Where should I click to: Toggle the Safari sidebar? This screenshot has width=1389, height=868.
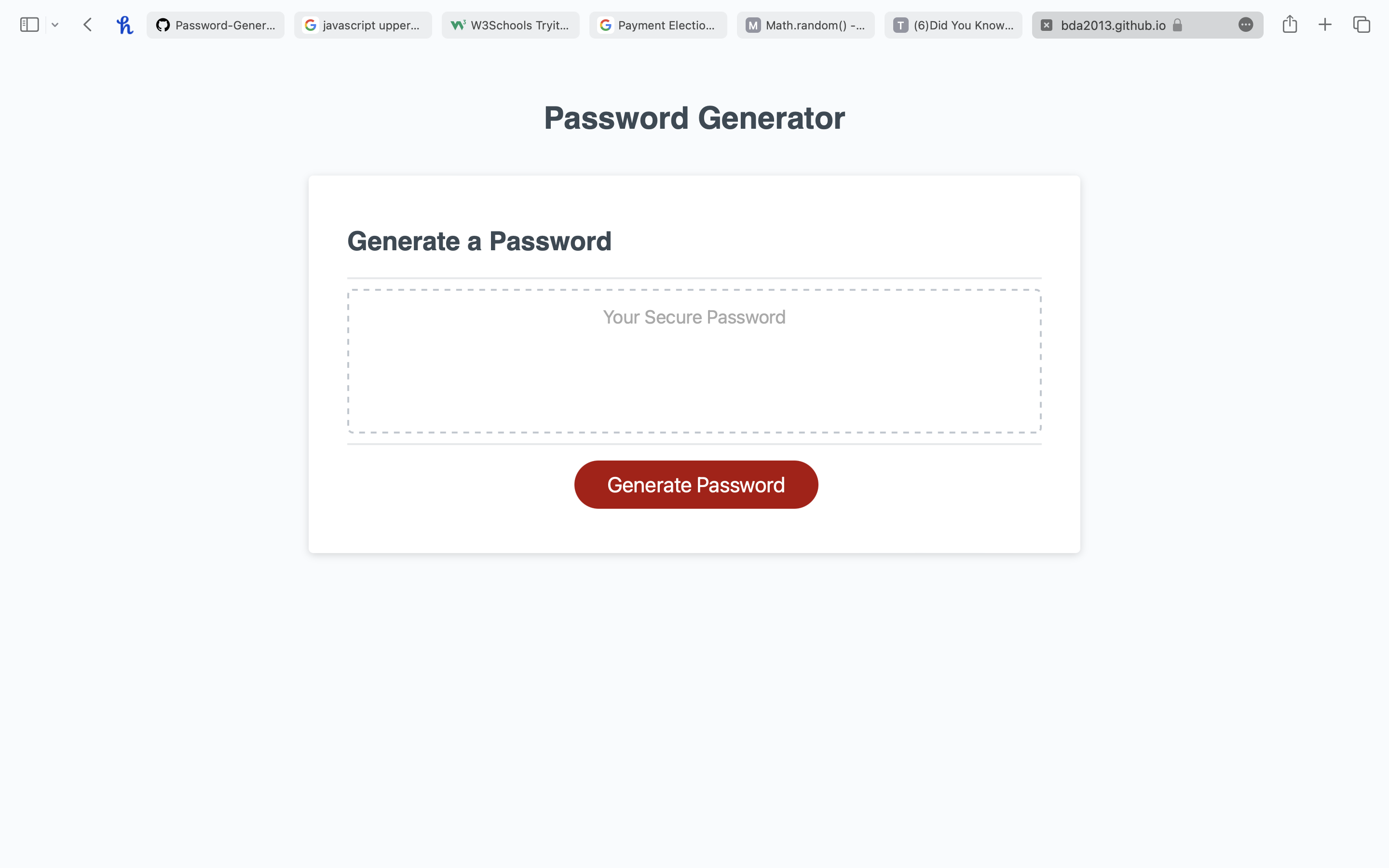pos(29,24)
